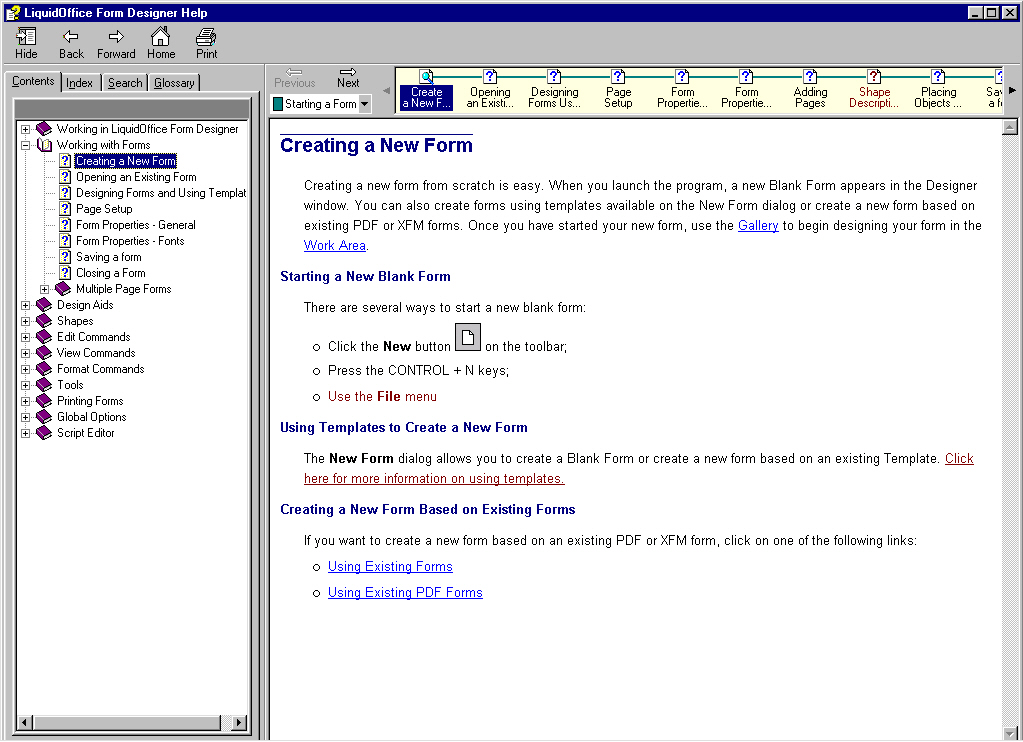Click the New button document icon in text
Image resolution: width=1023 pixels, height=742 pixels.
click(x=468, y=337)
